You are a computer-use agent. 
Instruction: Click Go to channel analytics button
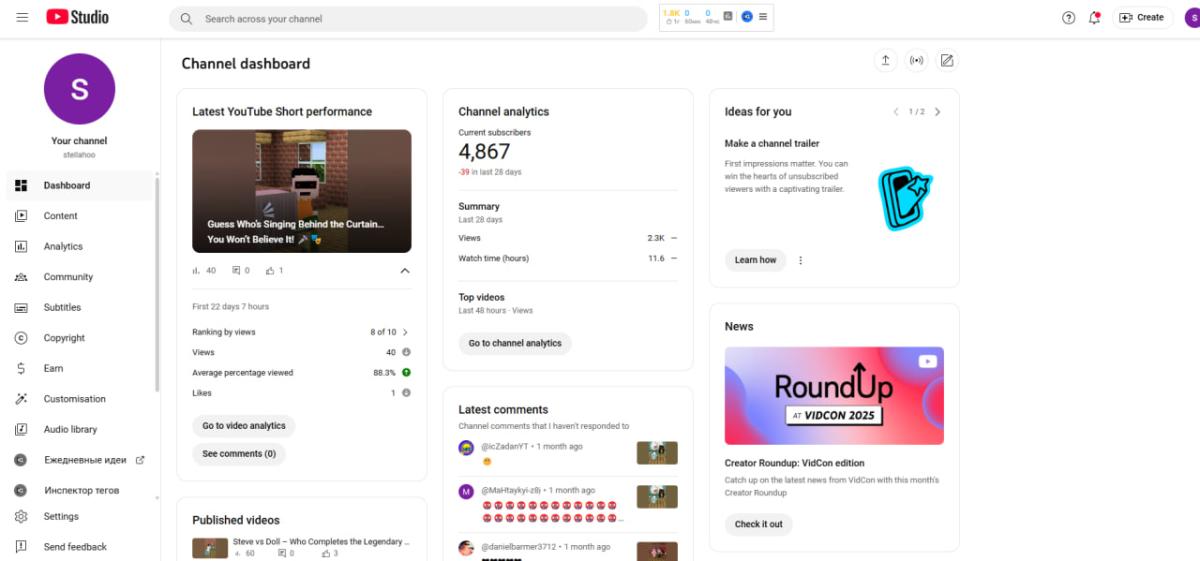pos(515,343)
